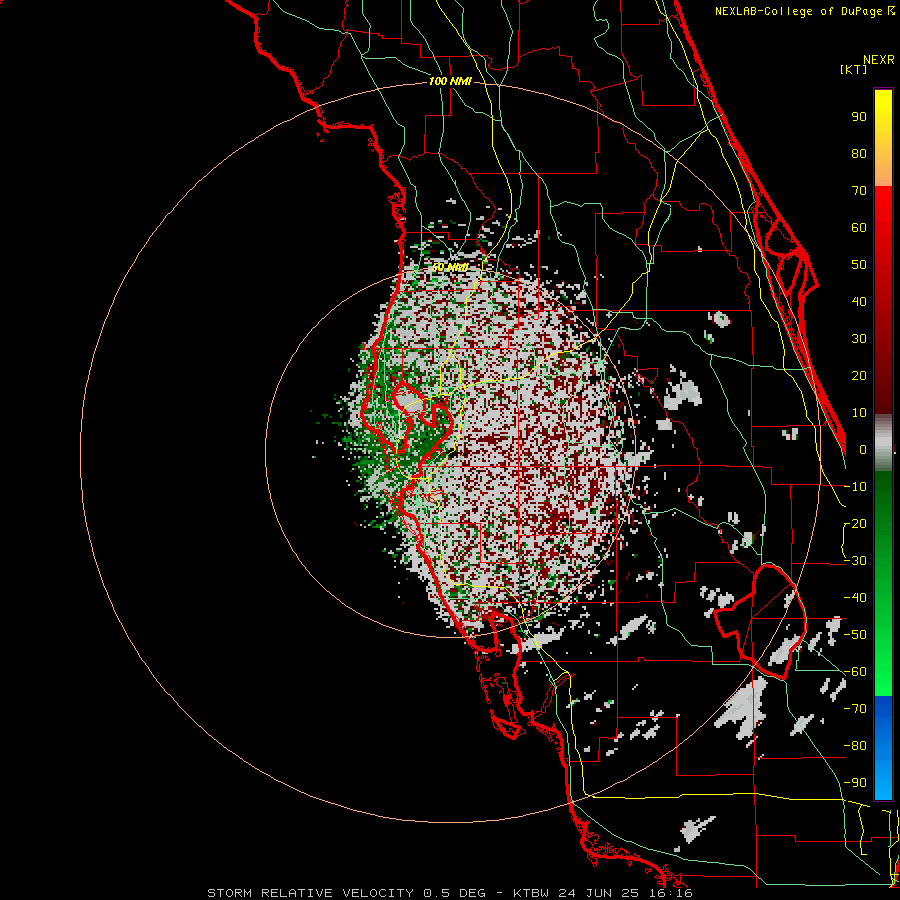This screenshot has width=900, height=900.
Task: Click the -80 value on velocity scale
Action: [x=855, y=746]
